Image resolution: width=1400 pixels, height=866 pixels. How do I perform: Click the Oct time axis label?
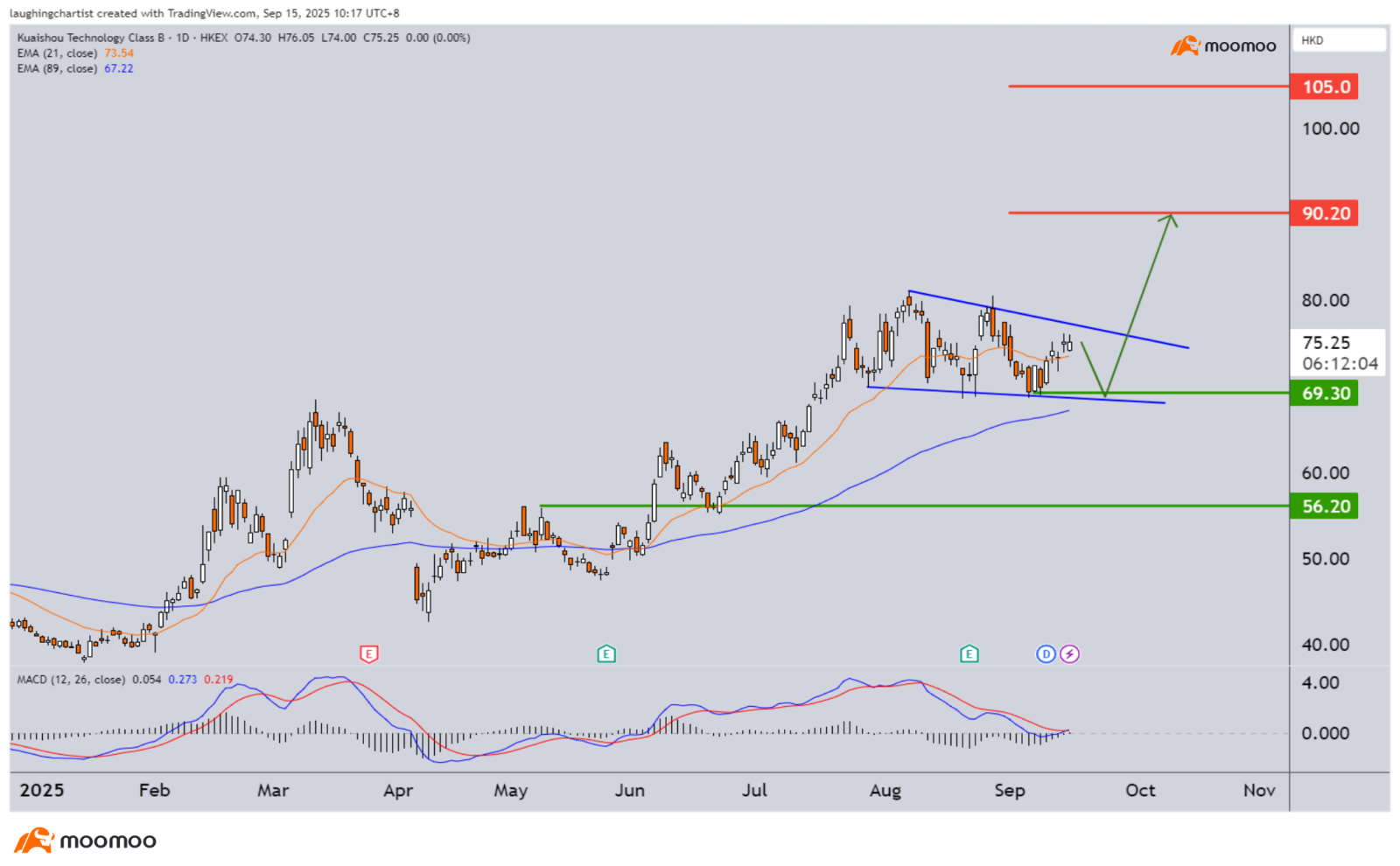pyautogui.click(x=1140, y=791)
